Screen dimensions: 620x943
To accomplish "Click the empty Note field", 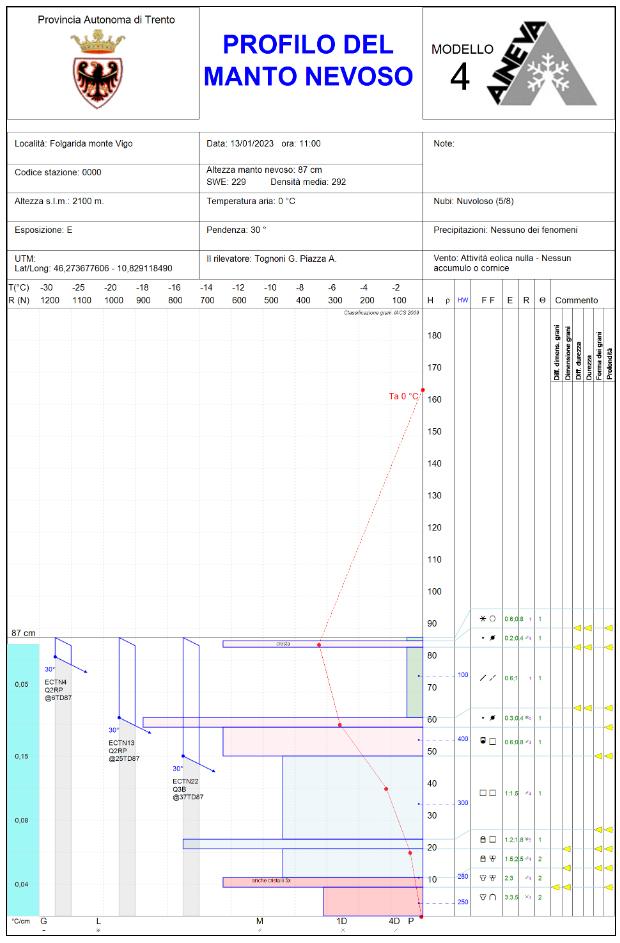I will tap(518, 161).
